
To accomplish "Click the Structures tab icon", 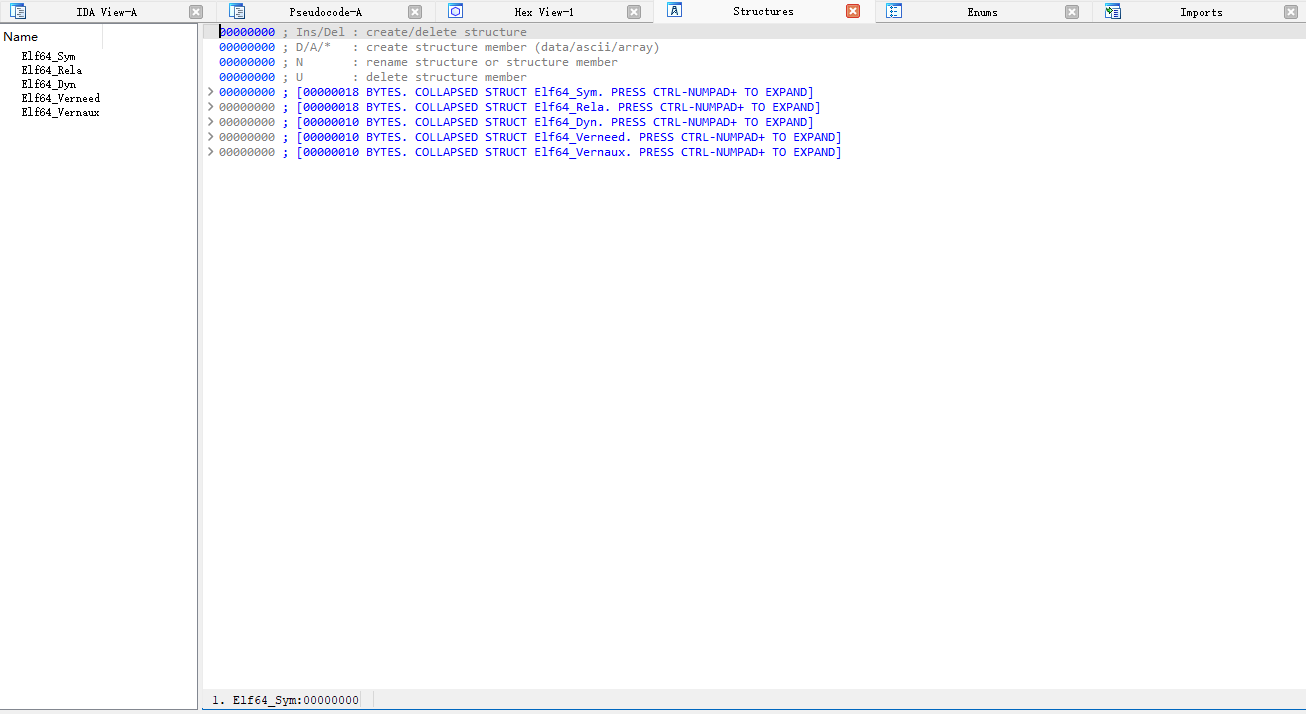I will pyautogui.click(x=675, y=11).
